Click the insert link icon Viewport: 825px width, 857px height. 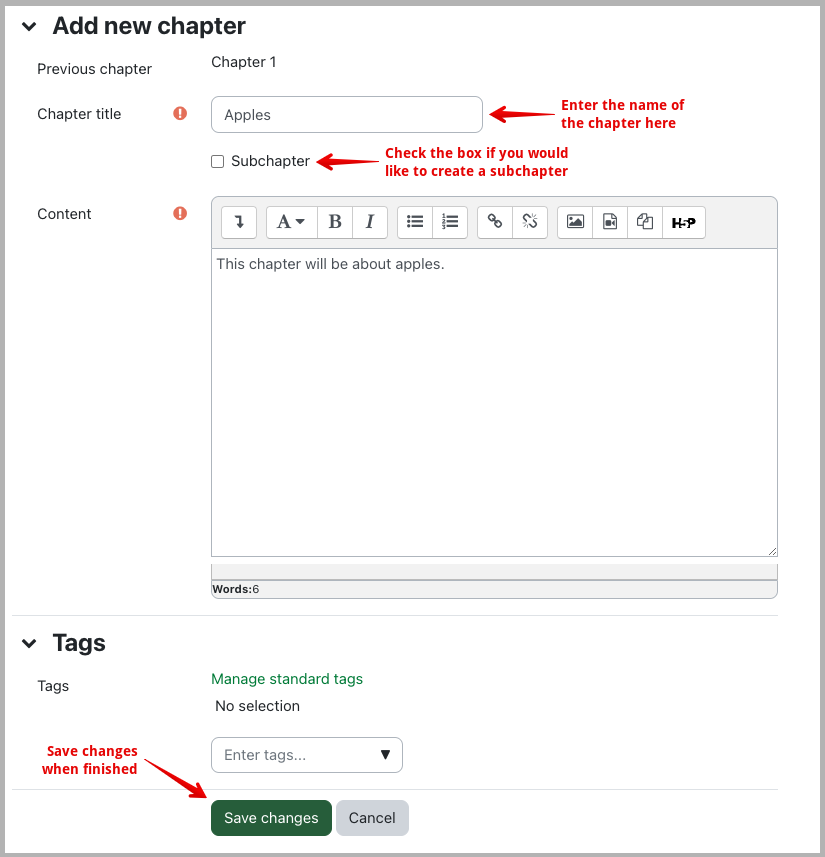(x=495, y=222)
